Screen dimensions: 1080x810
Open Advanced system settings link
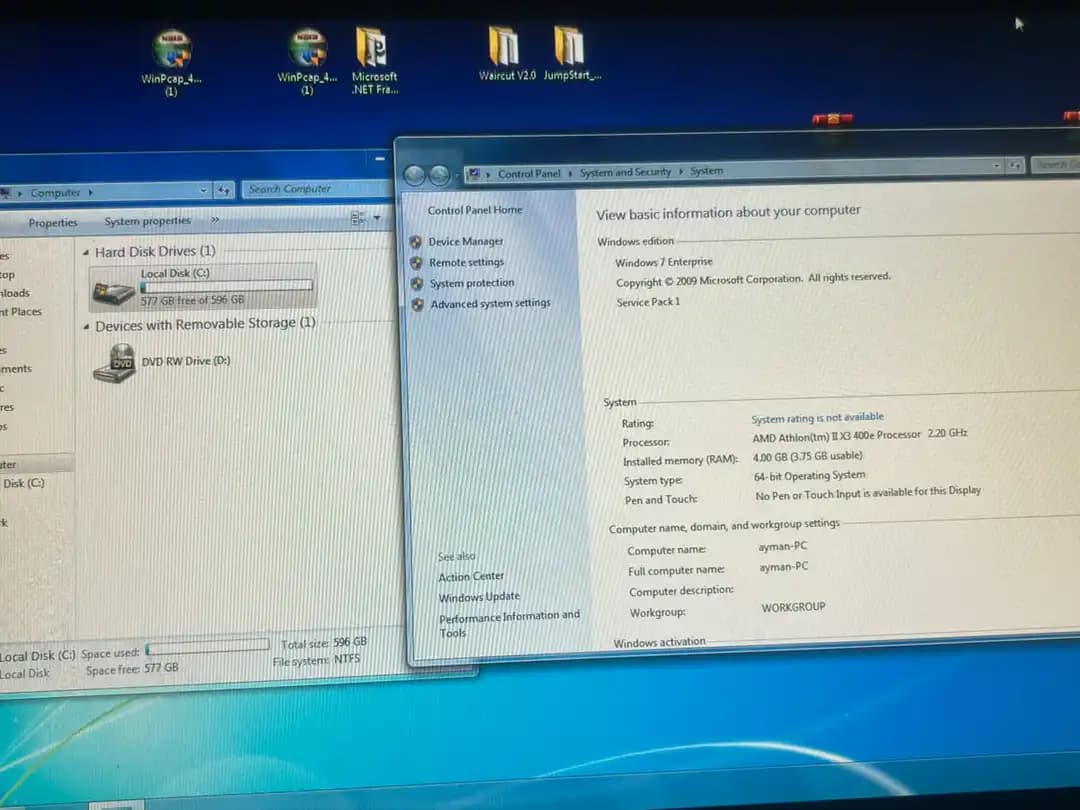tap(490, 303)
